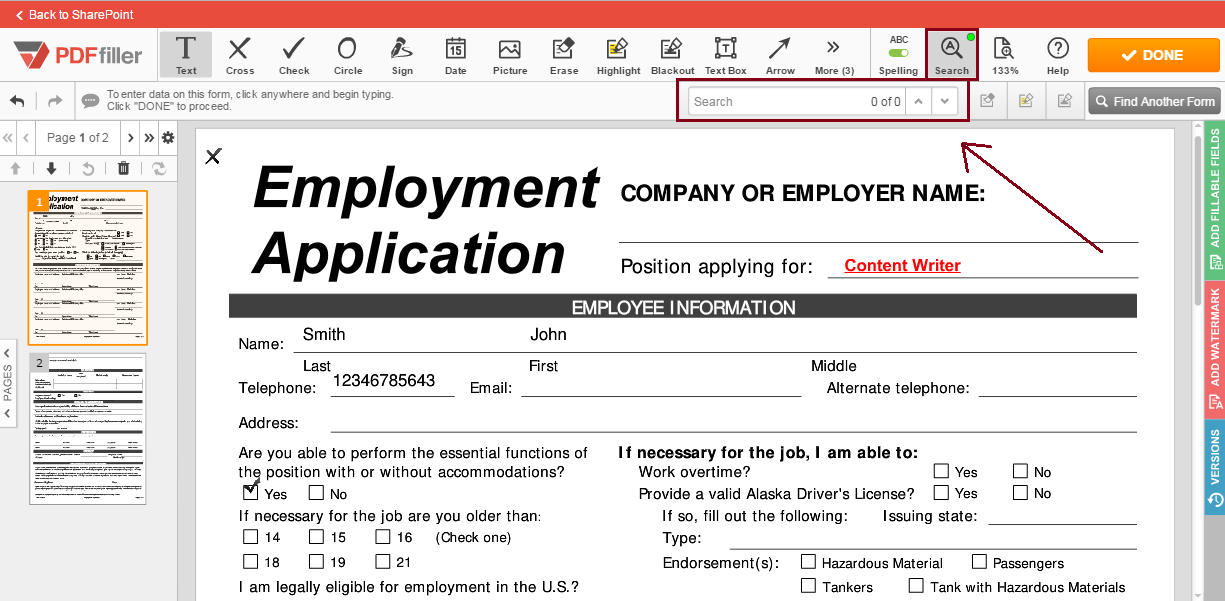
Task: Select page 2 thumbnail
Action: pyautogui.click(x=87, y=428)
